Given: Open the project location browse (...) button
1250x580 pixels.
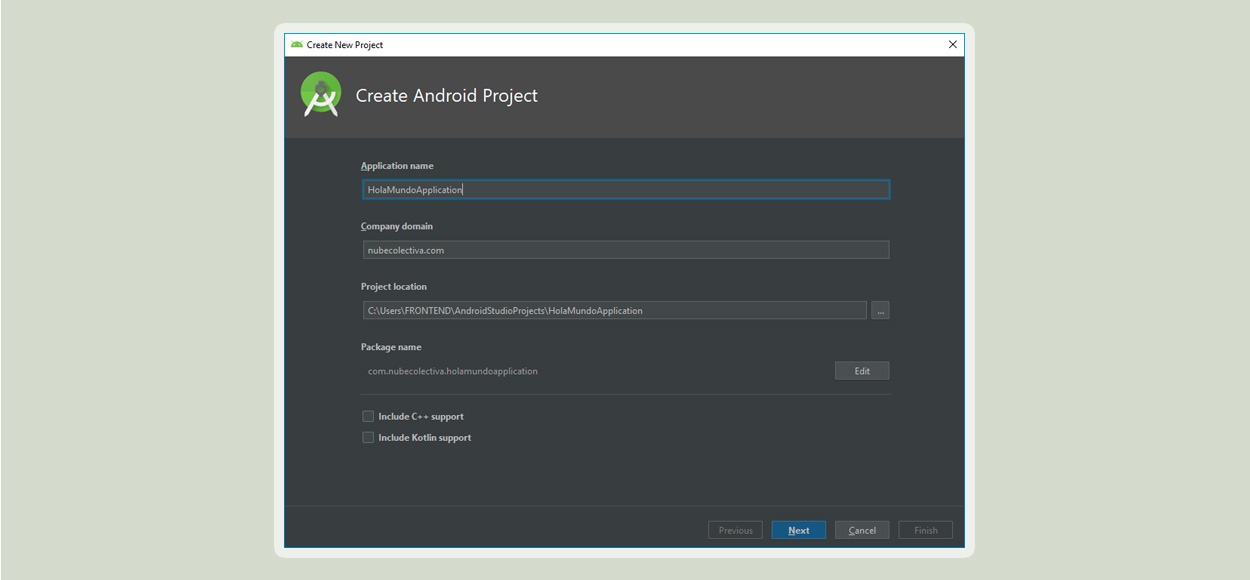Looking at the screenshot, I should (x=880, y=310).
